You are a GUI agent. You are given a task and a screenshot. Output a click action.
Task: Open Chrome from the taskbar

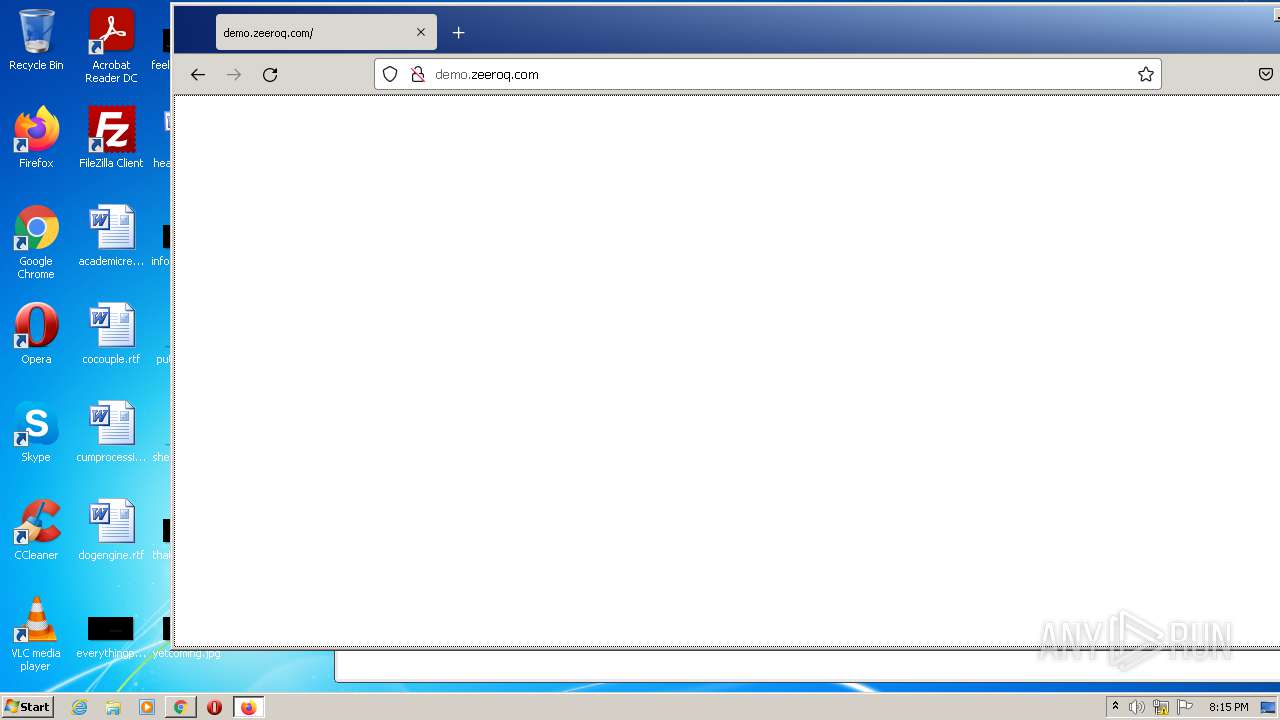coord(180,707)
